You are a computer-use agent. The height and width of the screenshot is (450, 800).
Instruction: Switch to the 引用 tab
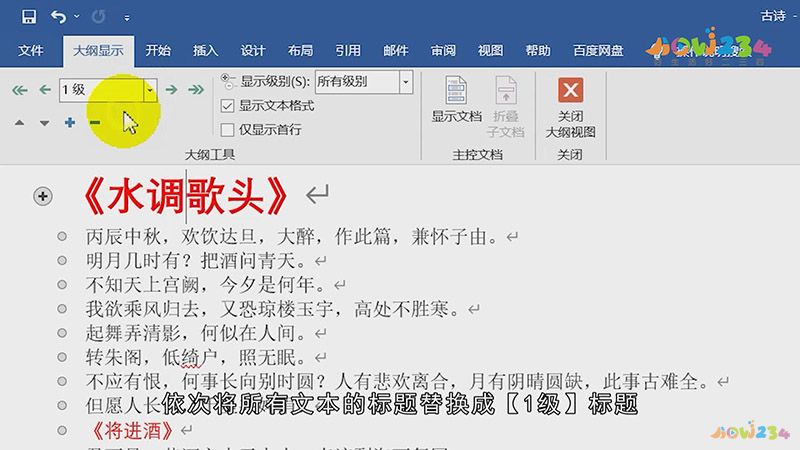(348, 51)
